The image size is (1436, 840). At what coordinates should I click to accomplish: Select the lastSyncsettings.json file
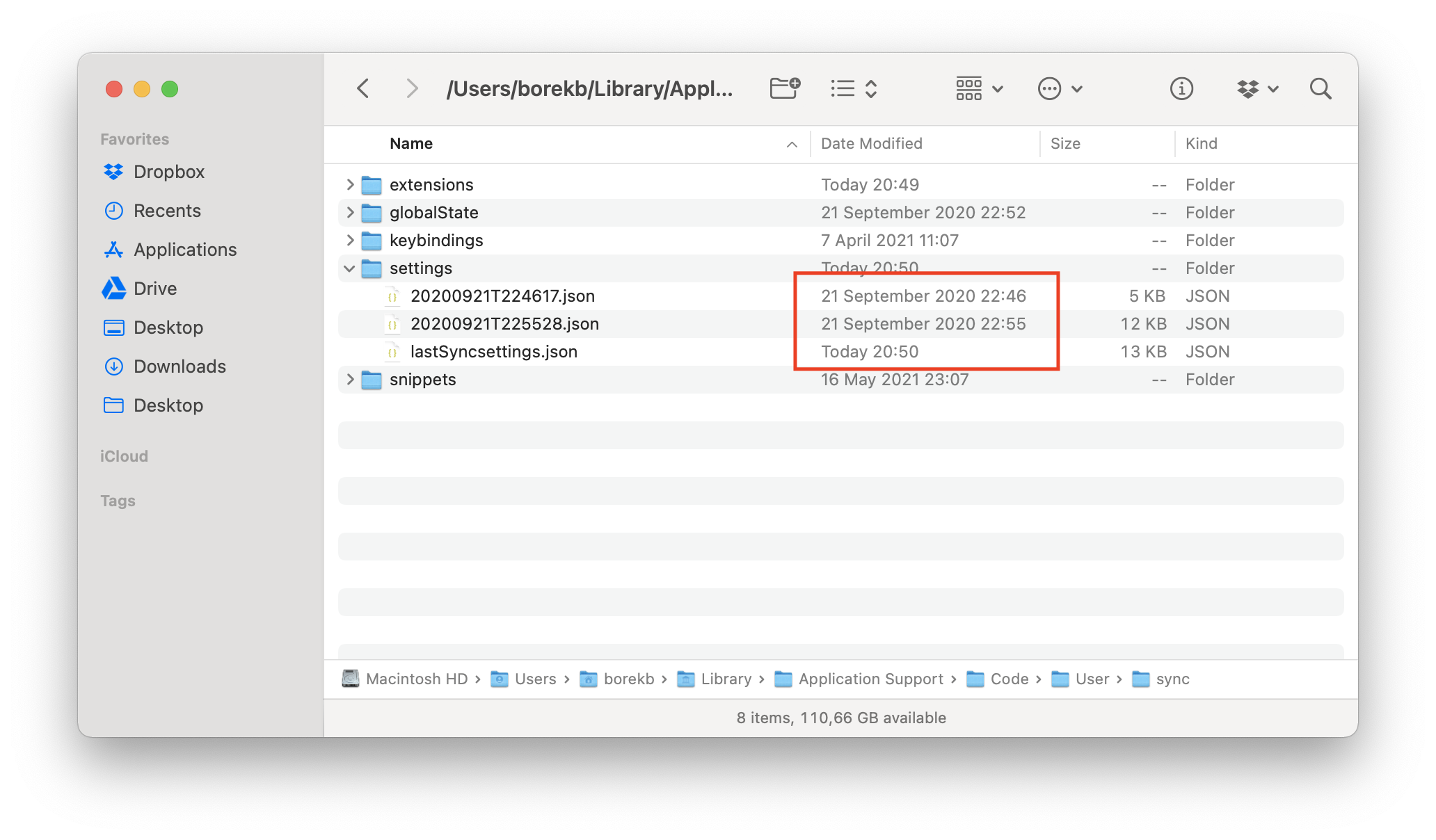coord(494,351)
